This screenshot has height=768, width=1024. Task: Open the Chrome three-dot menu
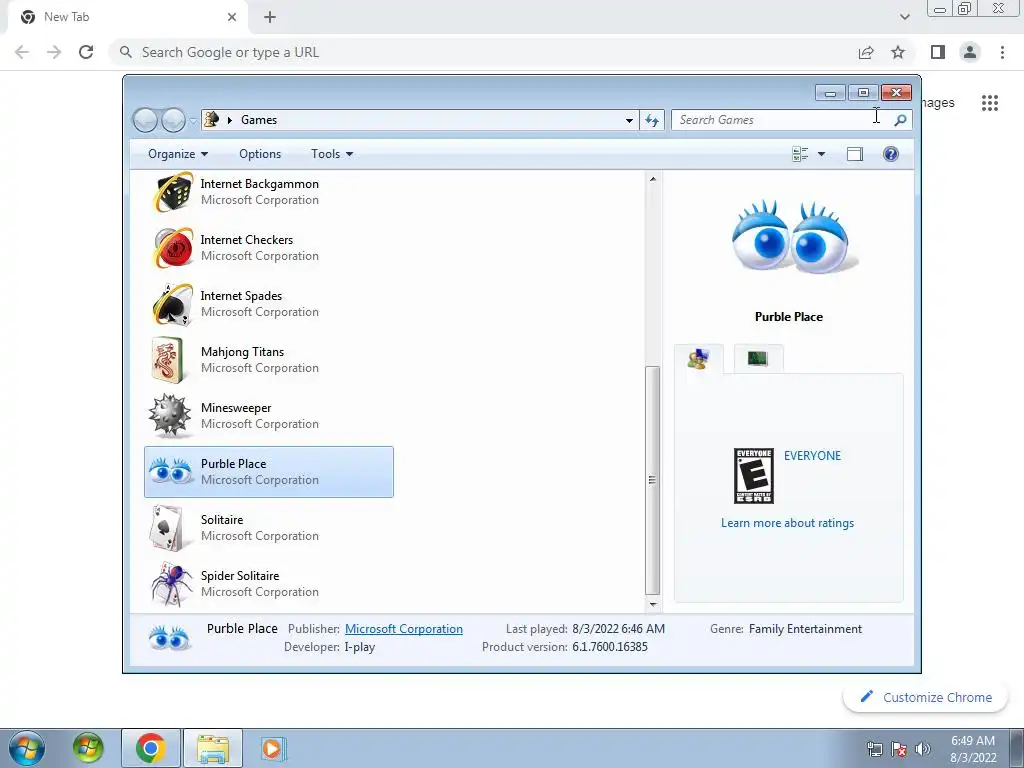[x=1002, y=52]
